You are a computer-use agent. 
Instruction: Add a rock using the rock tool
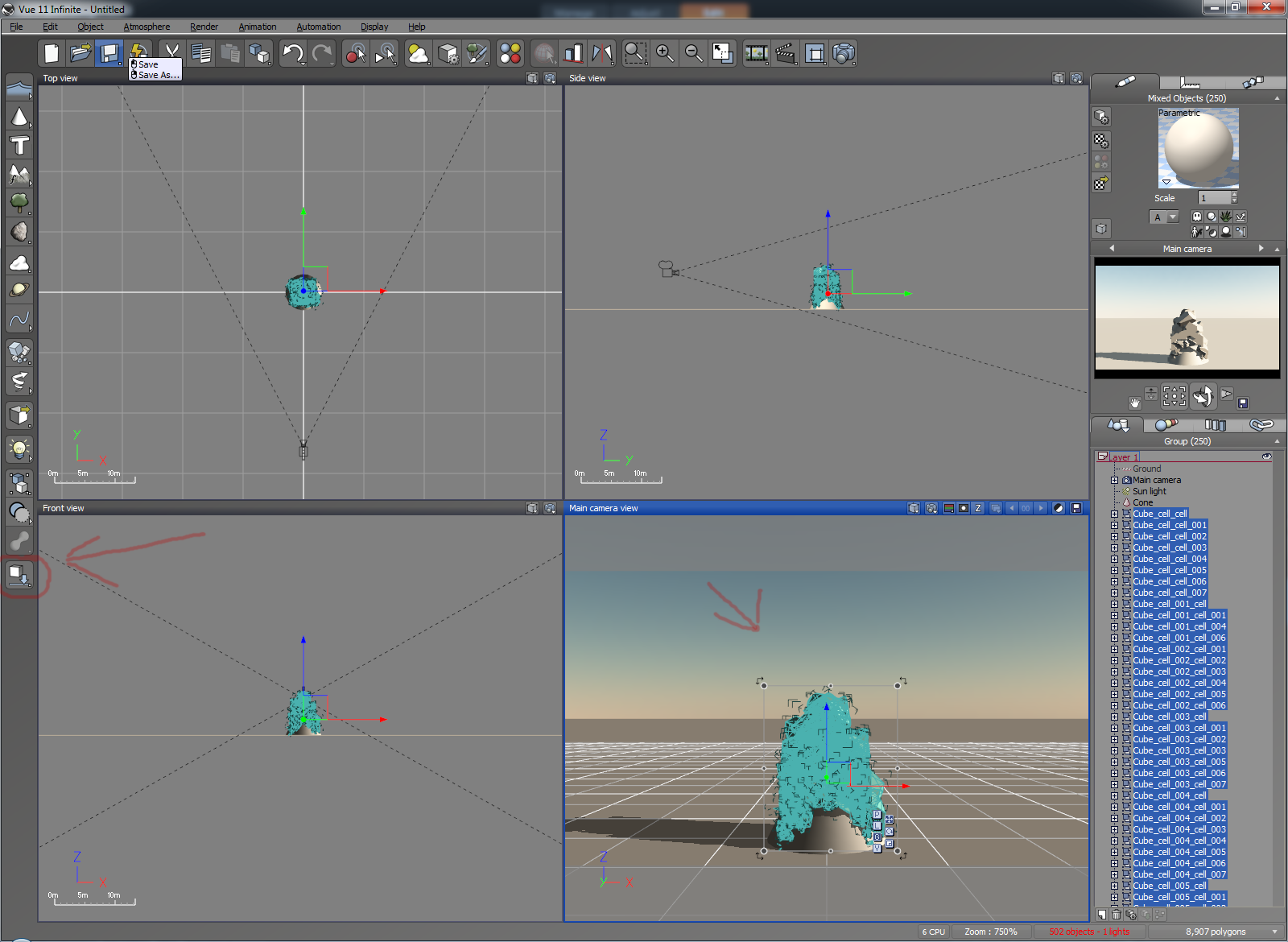point(19,233)
